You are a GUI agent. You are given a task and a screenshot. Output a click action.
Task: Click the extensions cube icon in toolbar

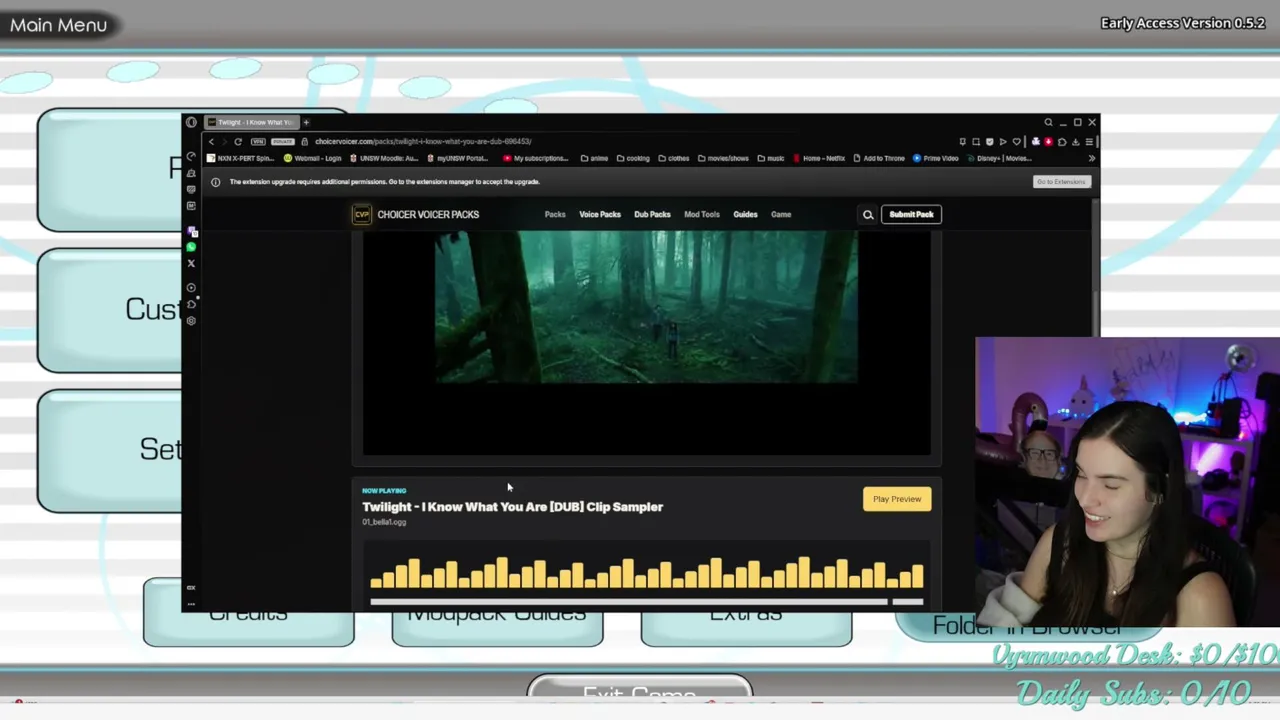click(1062, 142)
